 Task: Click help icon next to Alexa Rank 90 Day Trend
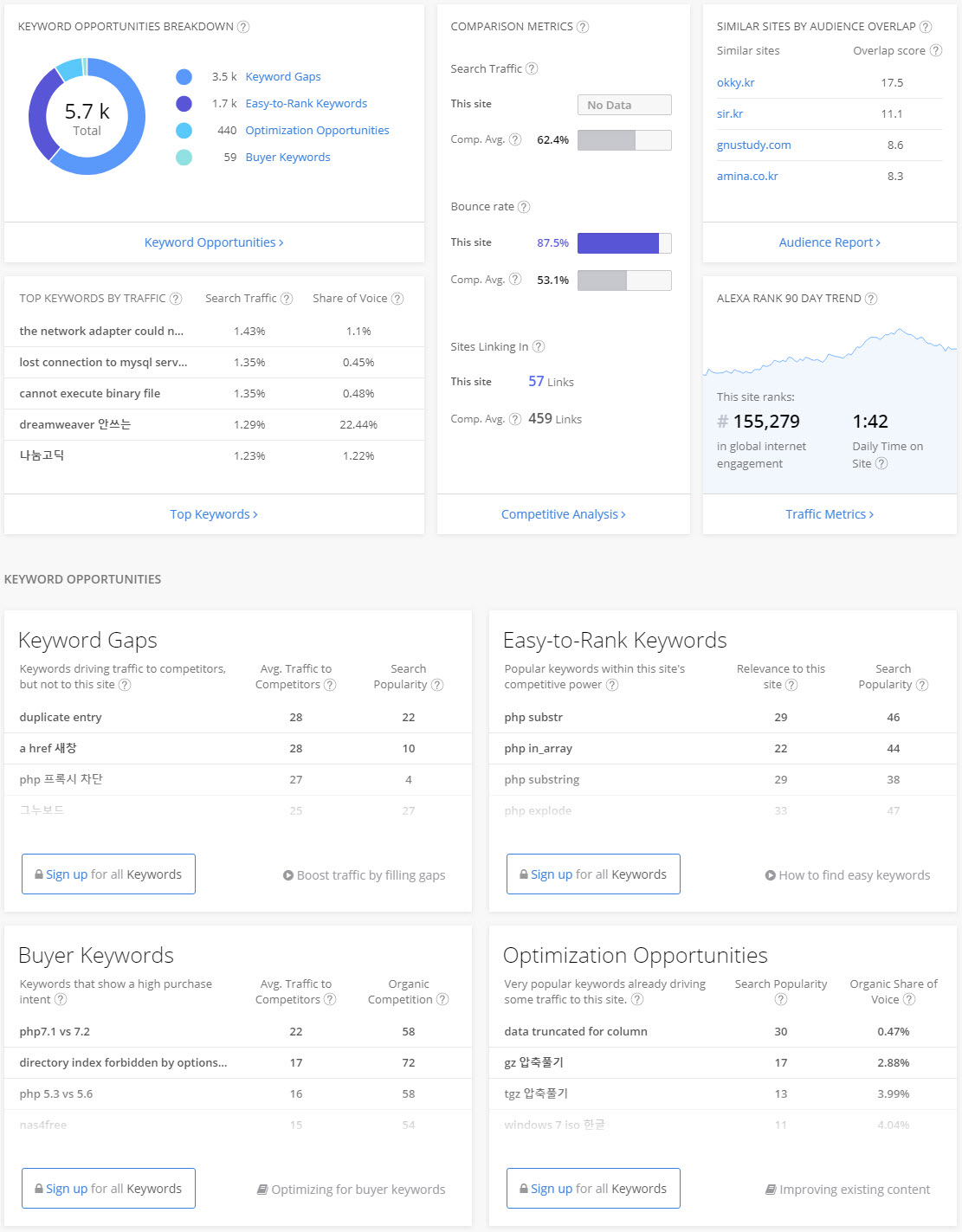871,299
